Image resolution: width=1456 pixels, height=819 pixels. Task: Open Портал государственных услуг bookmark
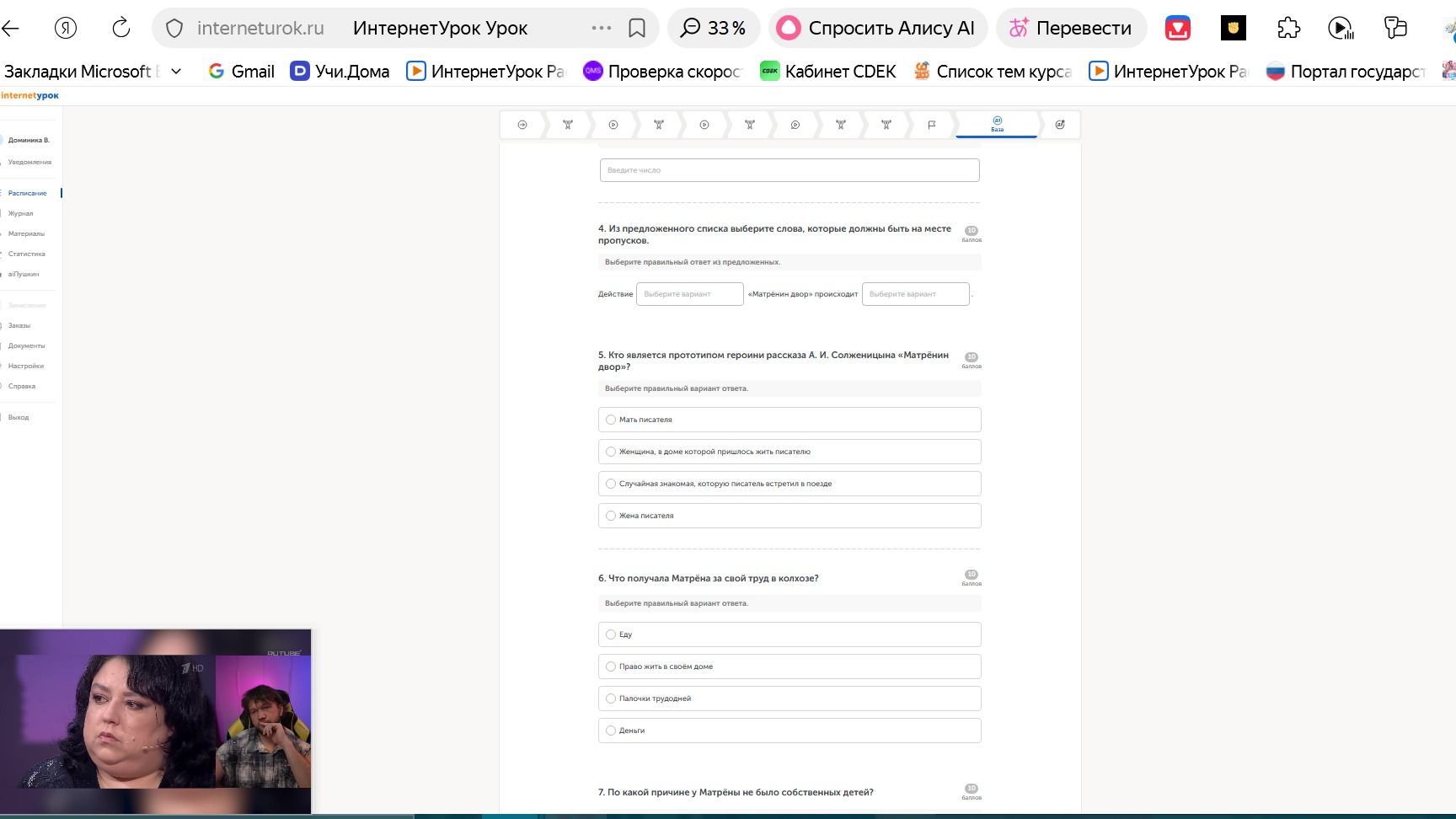pos(1345,72)
